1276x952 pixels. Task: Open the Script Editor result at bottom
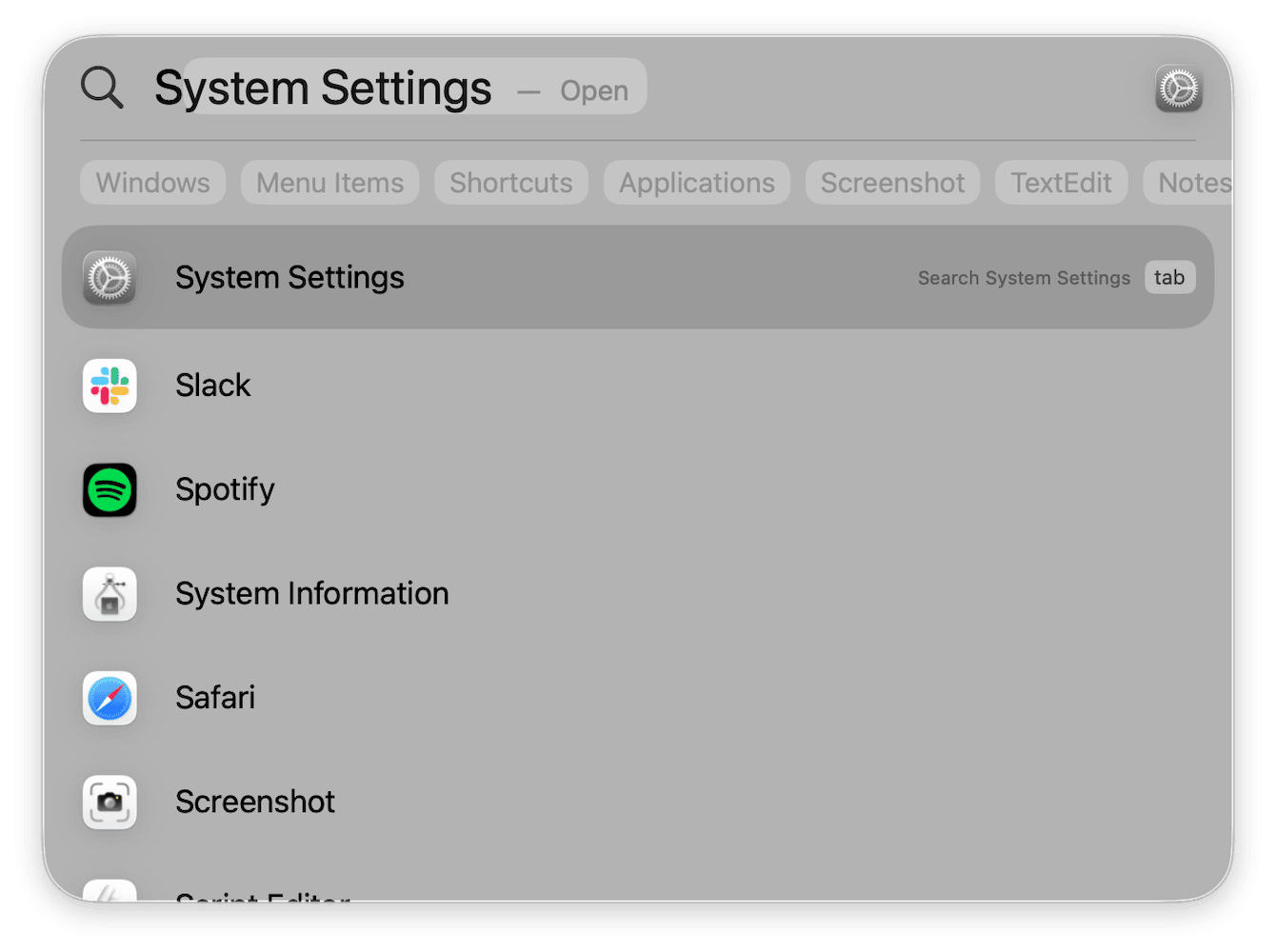pos(263,895)
